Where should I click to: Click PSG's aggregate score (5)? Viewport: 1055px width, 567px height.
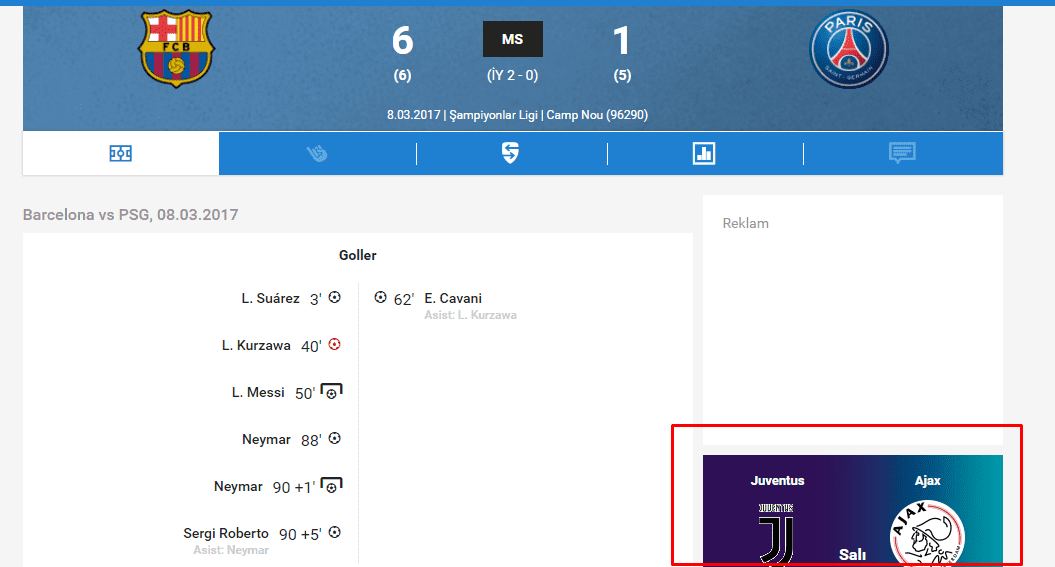click(622, 75)
